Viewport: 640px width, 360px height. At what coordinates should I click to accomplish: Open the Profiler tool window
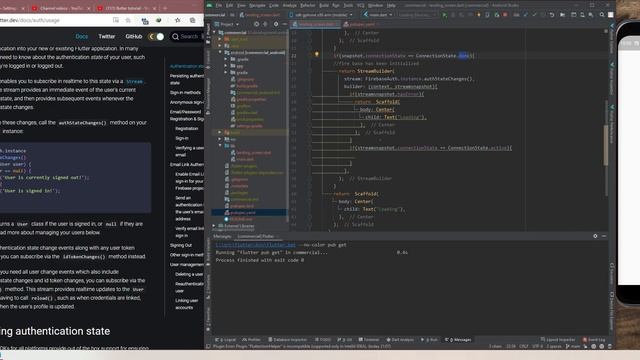(251, 340)
